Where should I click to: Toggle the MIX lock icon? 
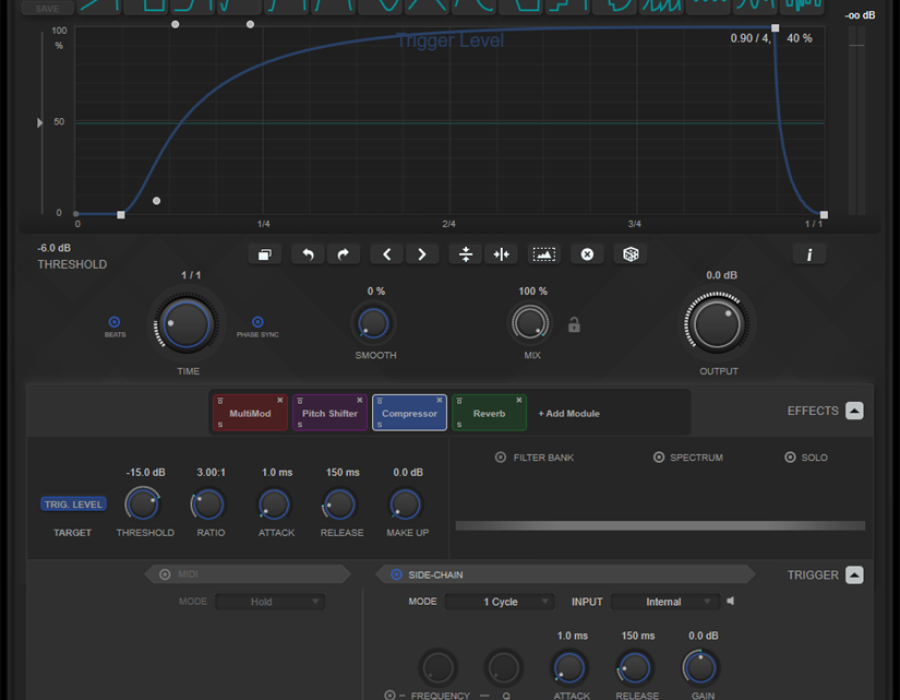[574, 325]
